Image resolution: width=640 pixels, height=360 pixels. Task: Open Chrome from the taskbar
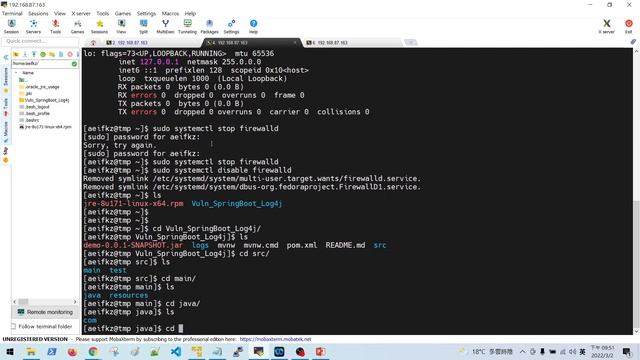(93, 352)
